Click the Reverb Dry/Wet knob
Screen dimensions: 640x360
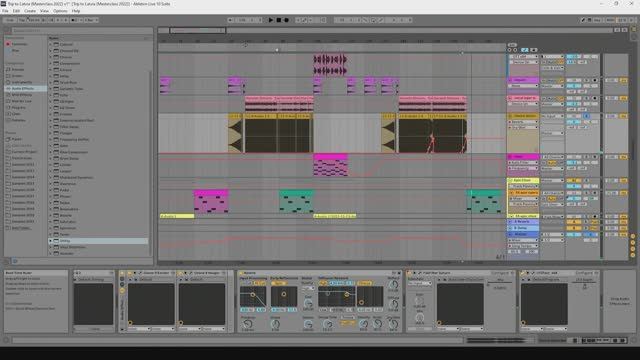(393, 324)
